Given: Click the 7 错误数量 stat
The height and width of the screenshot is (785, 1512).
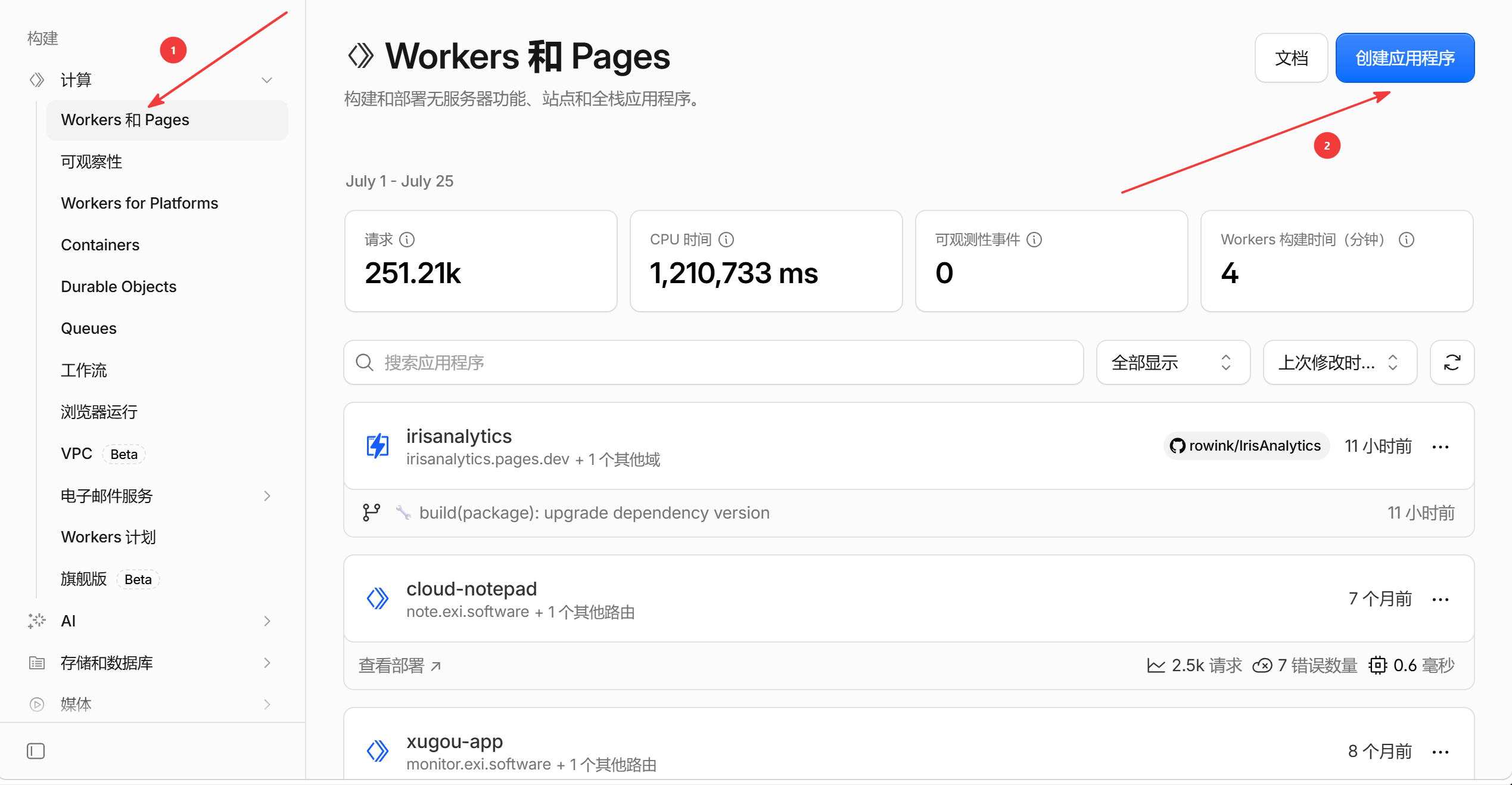Looking at the screenshot, I should click(x=1305, y=665).
